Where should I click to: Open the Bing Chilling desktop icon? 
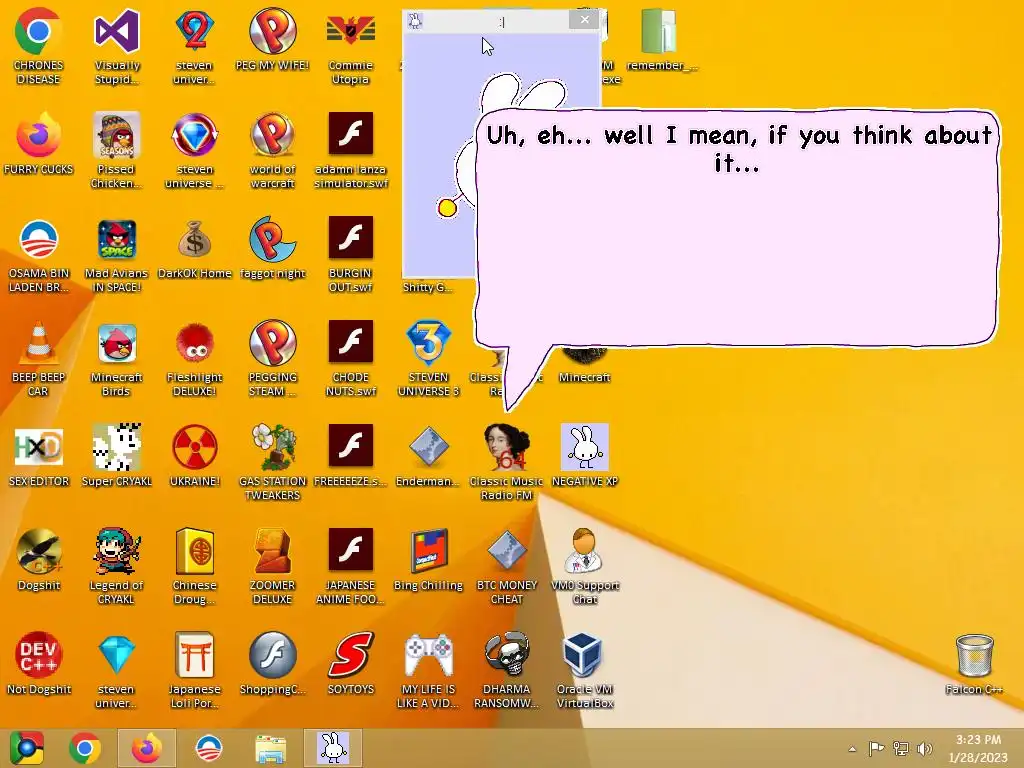[428, 551]
